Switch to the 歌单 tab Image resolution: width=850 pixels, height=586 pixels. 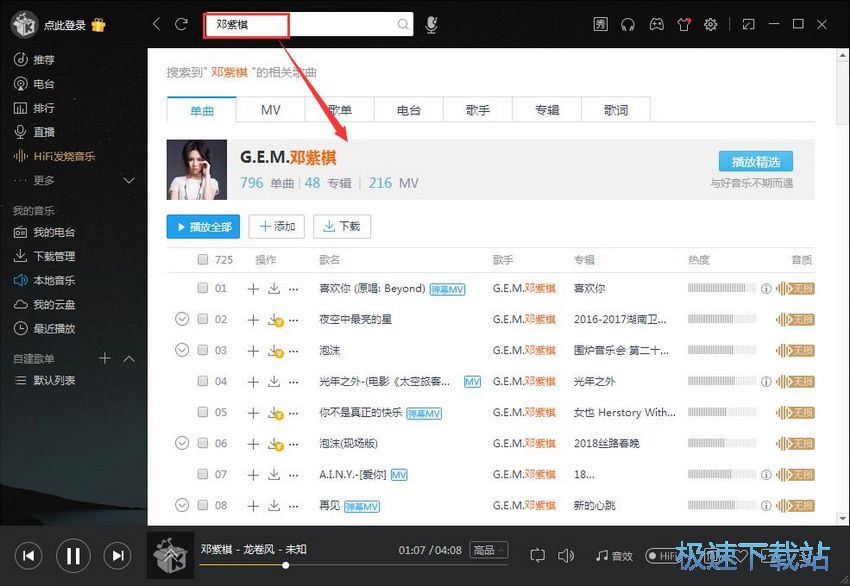[x=340, y=110]
